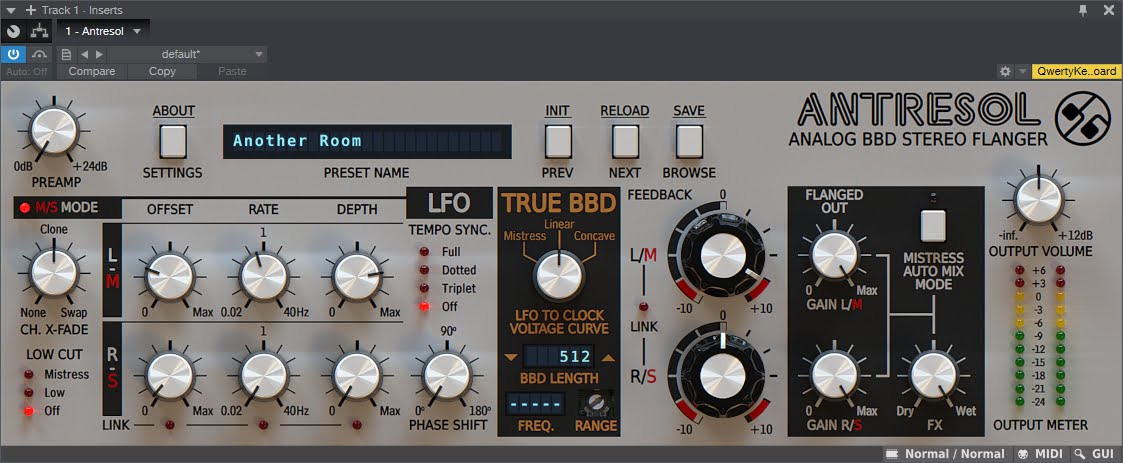
Task: Select Low low cut LED
Action: pyautogui.click(x=29, y=393)
